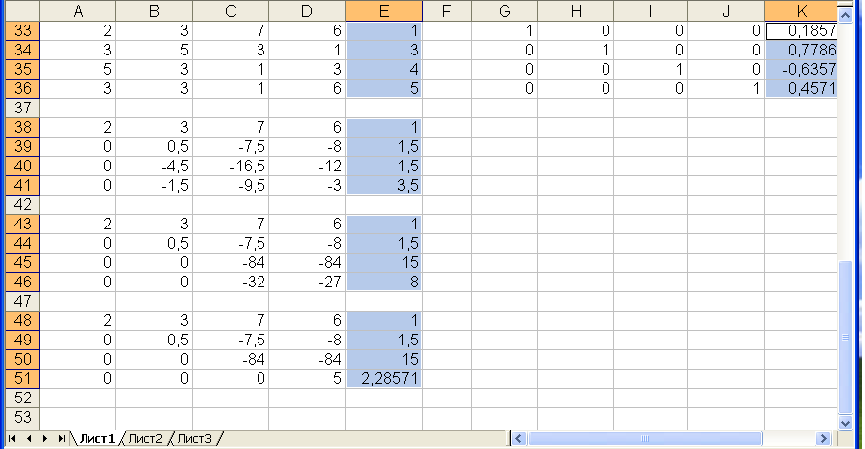This screenshot has height=449, width=865.
Task: Select row 42 header
Action: click(23, 205)
